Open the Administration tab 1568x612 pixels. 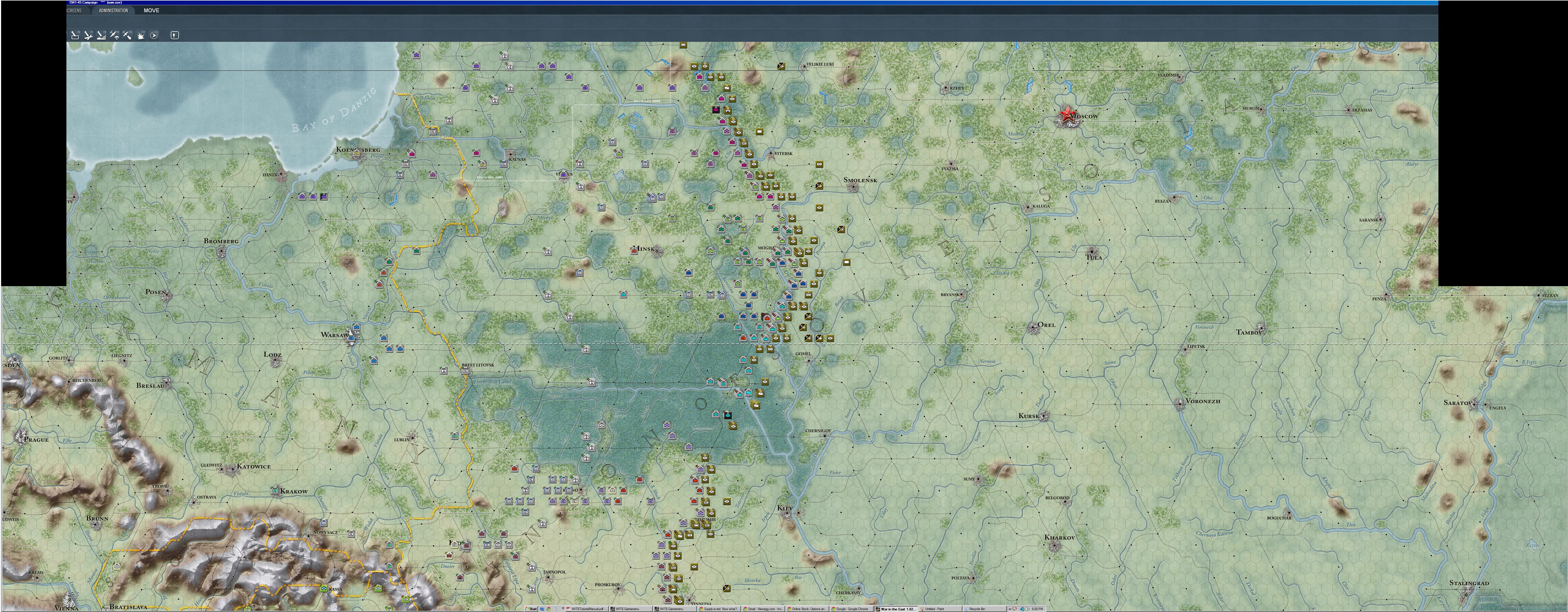pyautogui.click(x=113, y=10)
